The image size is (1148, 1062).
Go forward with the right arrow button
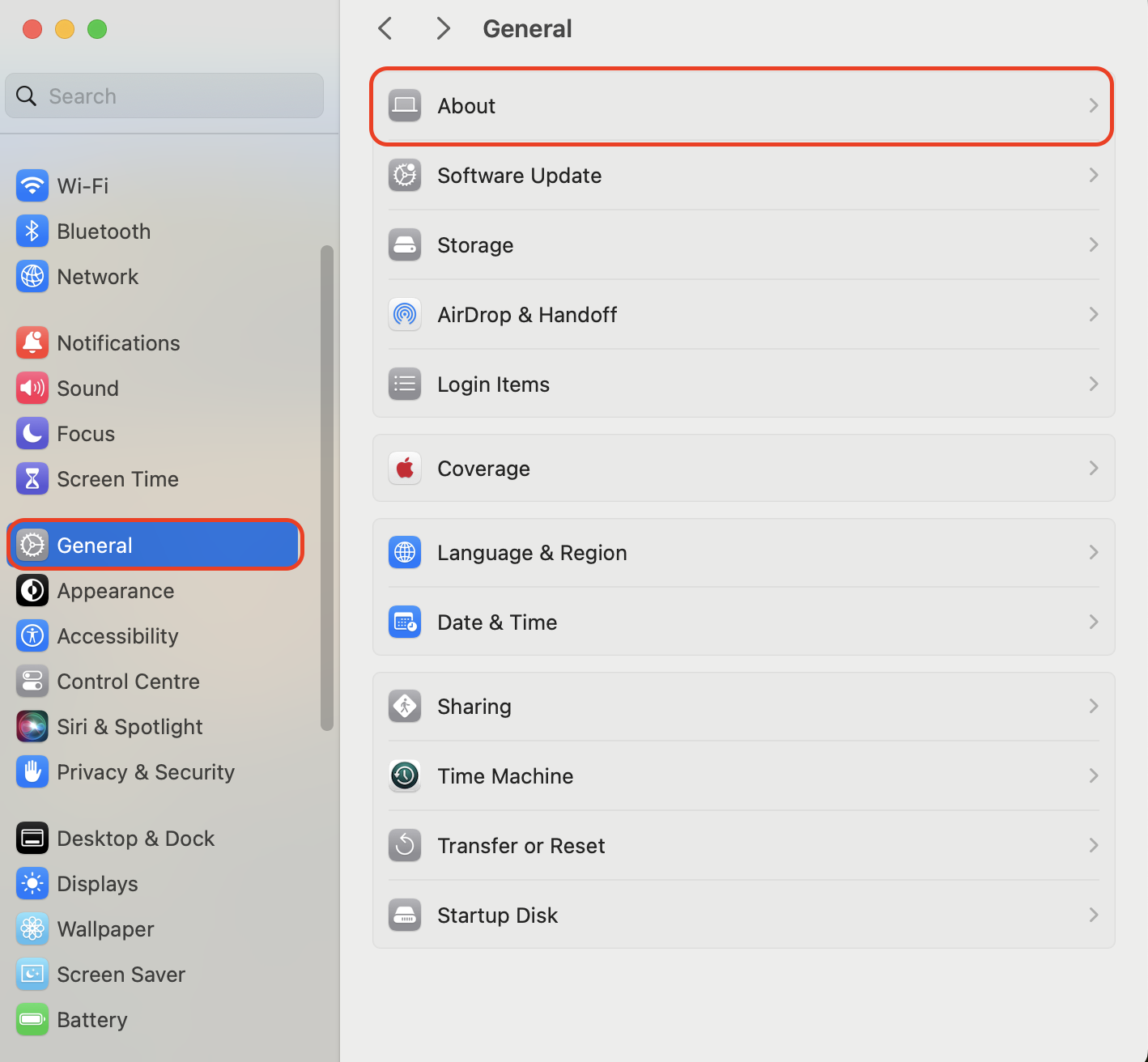[443, 29]
